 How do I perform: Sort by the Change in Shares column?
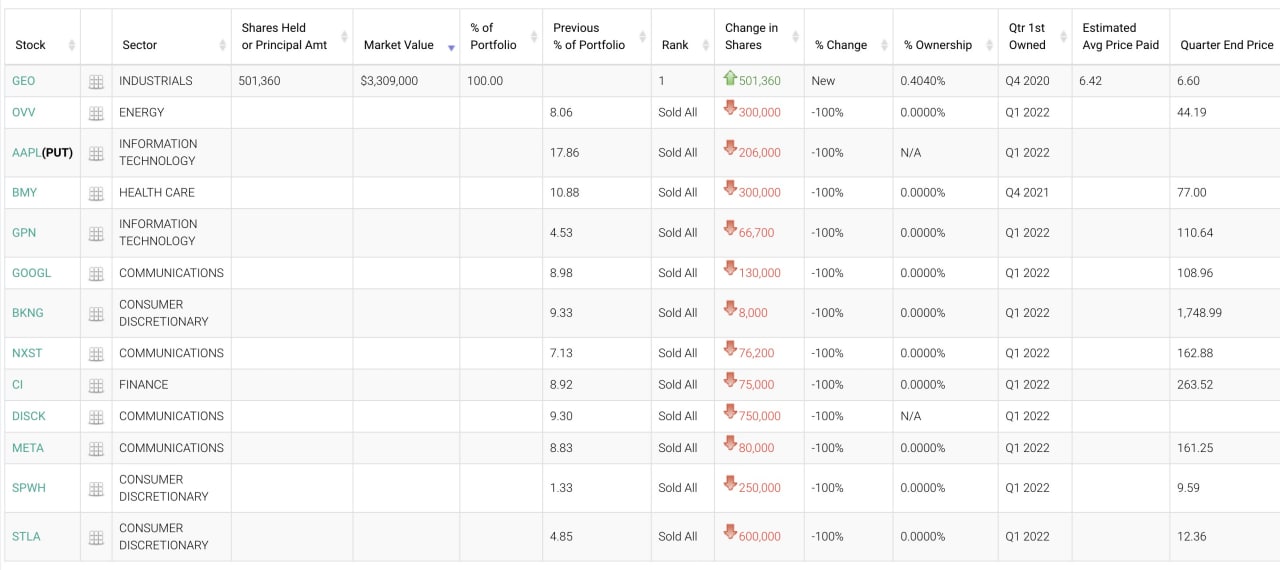(751, 37)
